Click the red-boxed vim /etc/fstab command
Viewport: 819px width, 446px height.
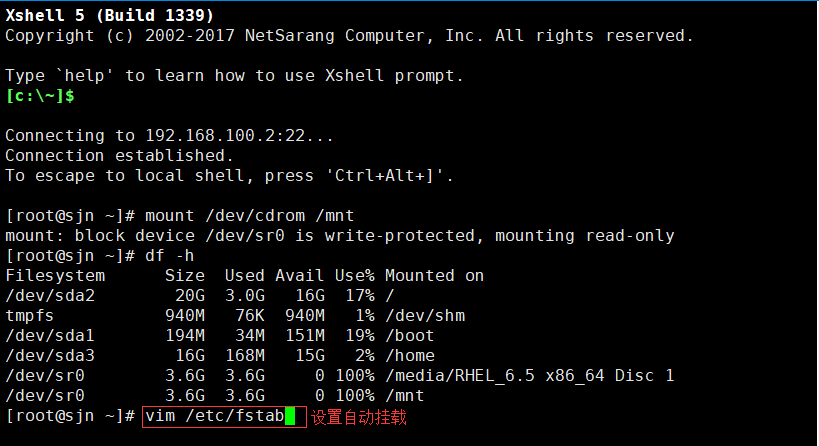(224, 417)
